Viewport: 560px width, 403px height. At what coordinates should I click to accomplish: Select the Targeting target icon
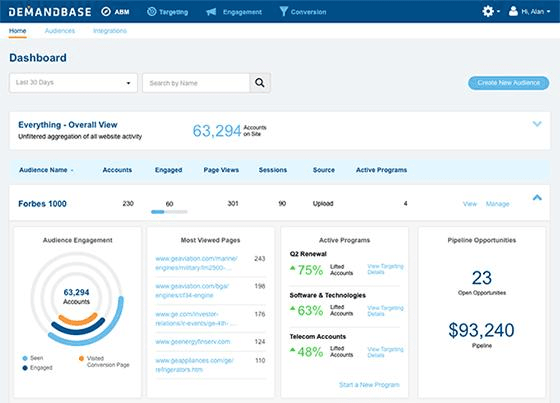click(152, 12)
